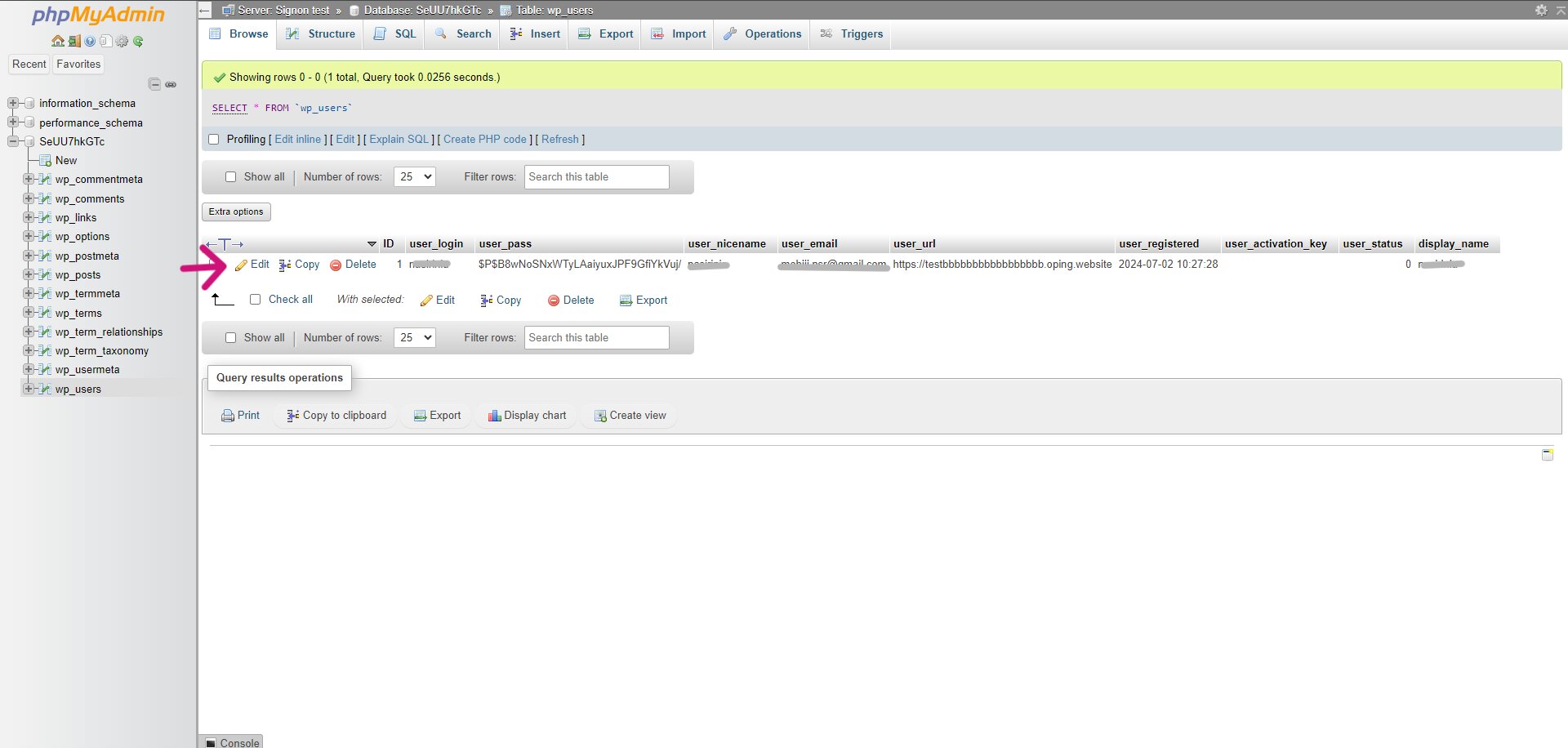Viewport: 1568px width, 748px height.
Task: Open the Console bar at the bottom
Action: (x=232, y=742)
